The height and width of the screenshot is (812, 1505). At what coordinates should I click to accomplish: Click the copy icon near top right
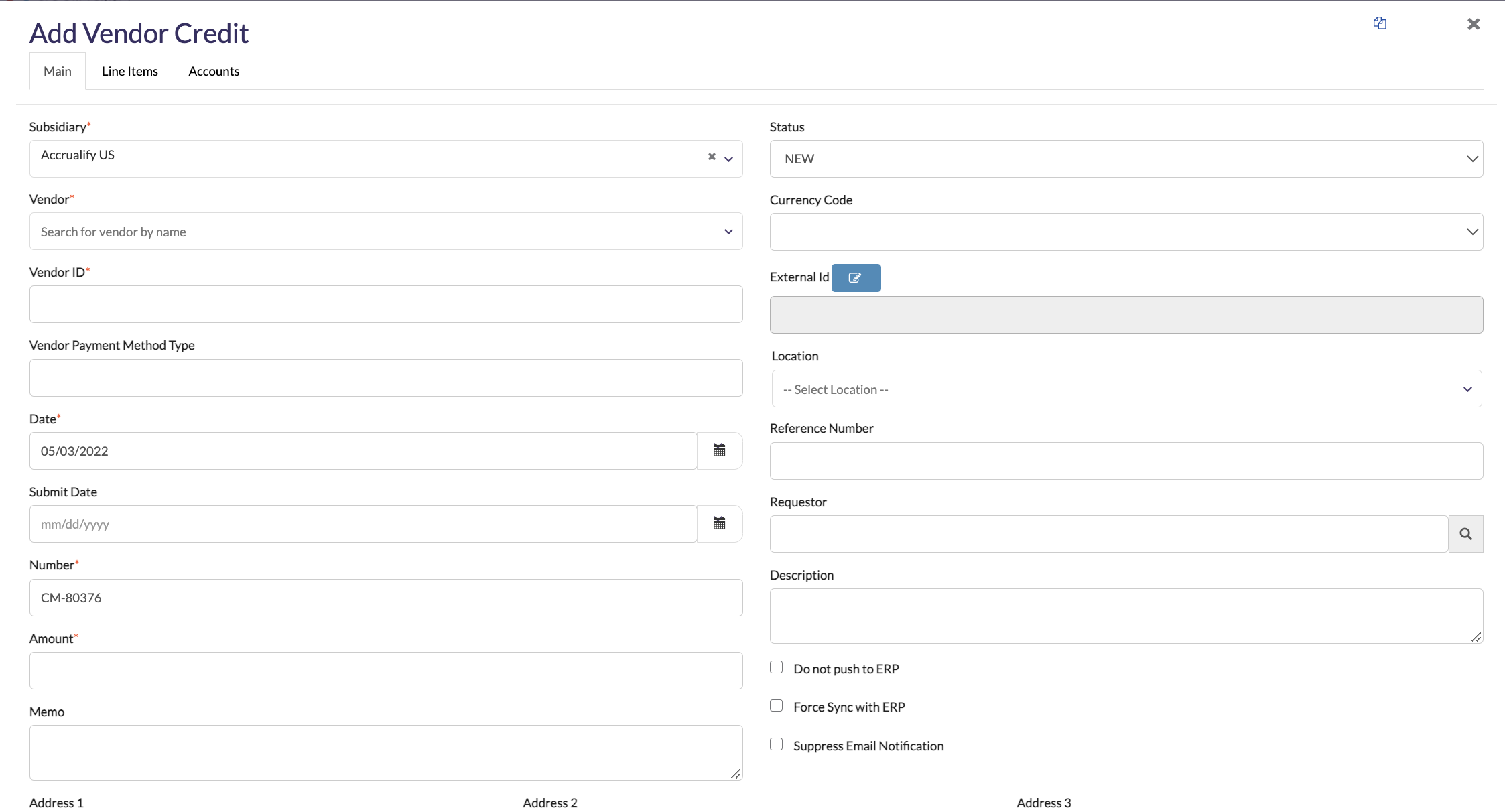pyautogui.click(x=1380, y=23)
